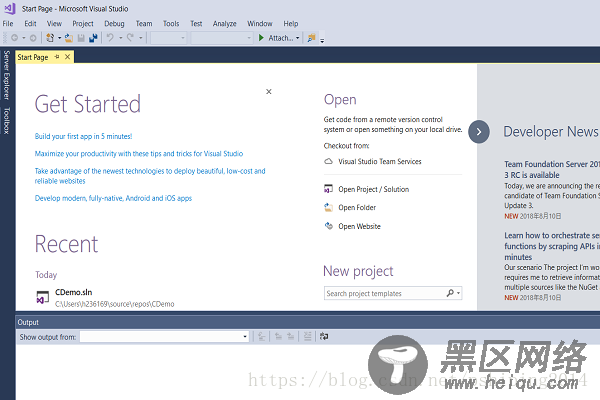600x400 pixels.
Task: Click the Navigate Backward arrow icon
Action: 15,38
